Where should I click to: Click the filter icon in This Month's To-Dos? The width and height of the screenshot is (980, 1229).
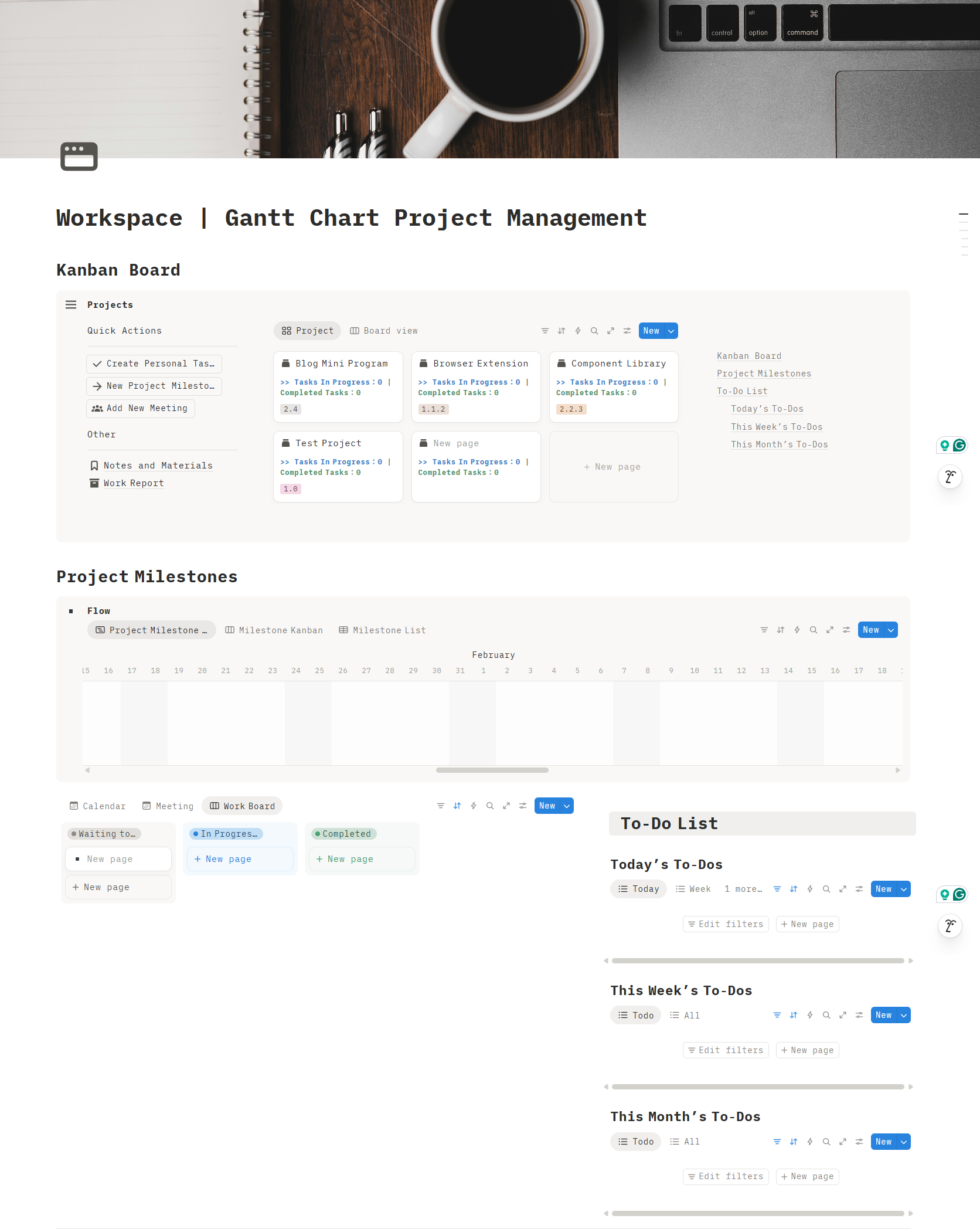click(x=777, y=1142)
